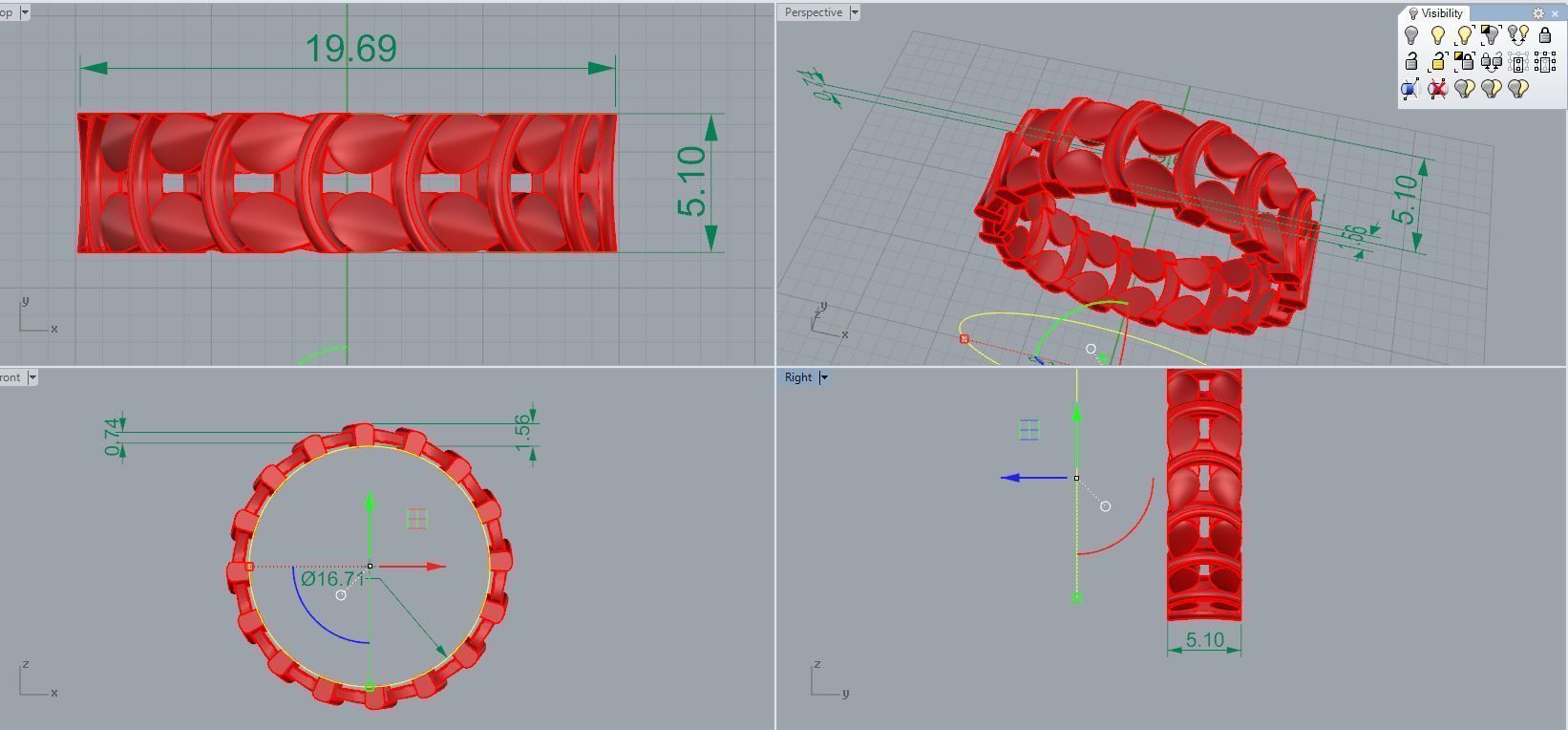Screen dimensions: 1568x730
Task: Click the blue Clipping Plane cylinder icon
Action: (x=1411, y=89)
